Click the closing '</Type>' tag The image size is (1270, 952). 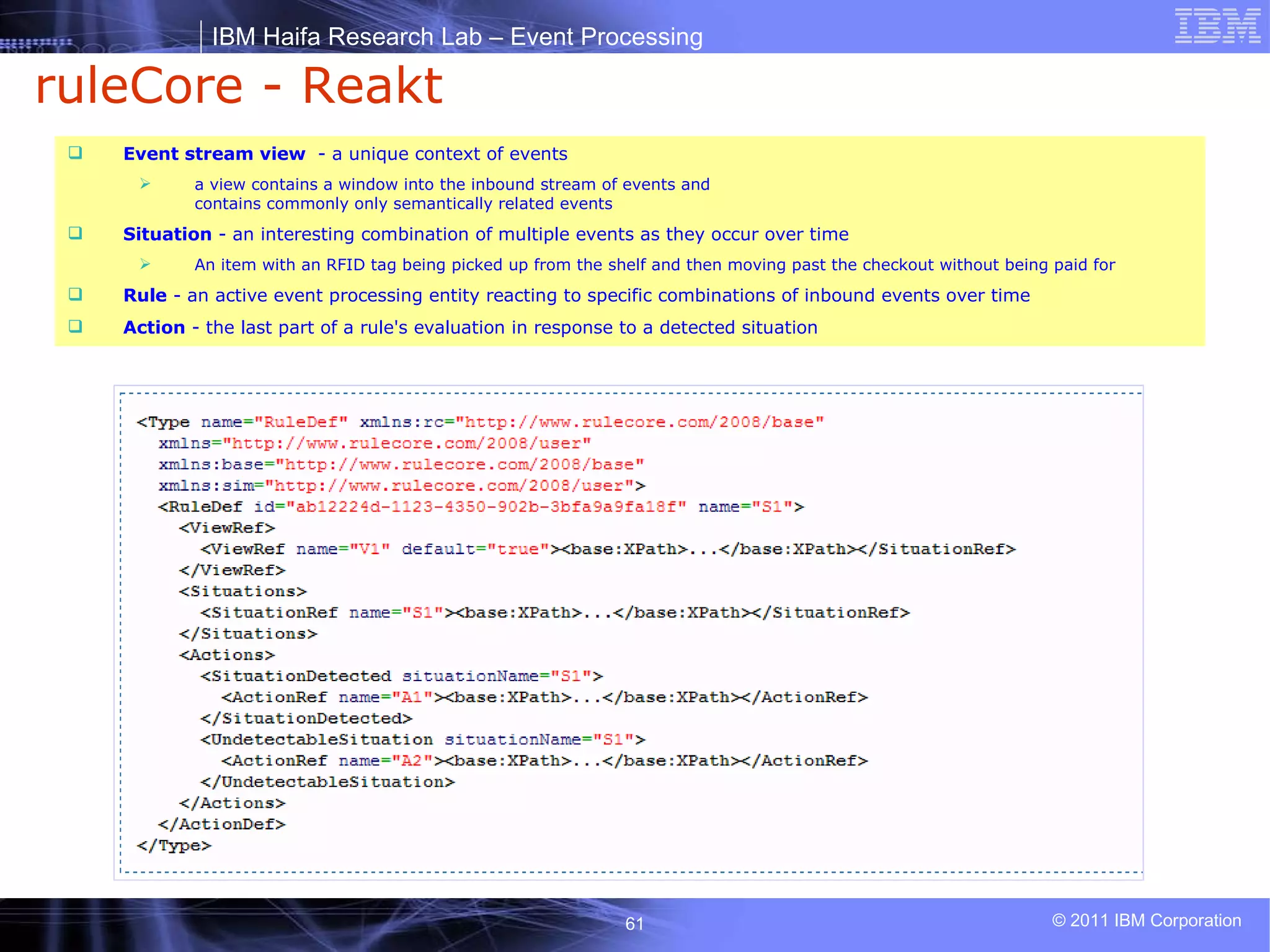[x=174, y=846]
